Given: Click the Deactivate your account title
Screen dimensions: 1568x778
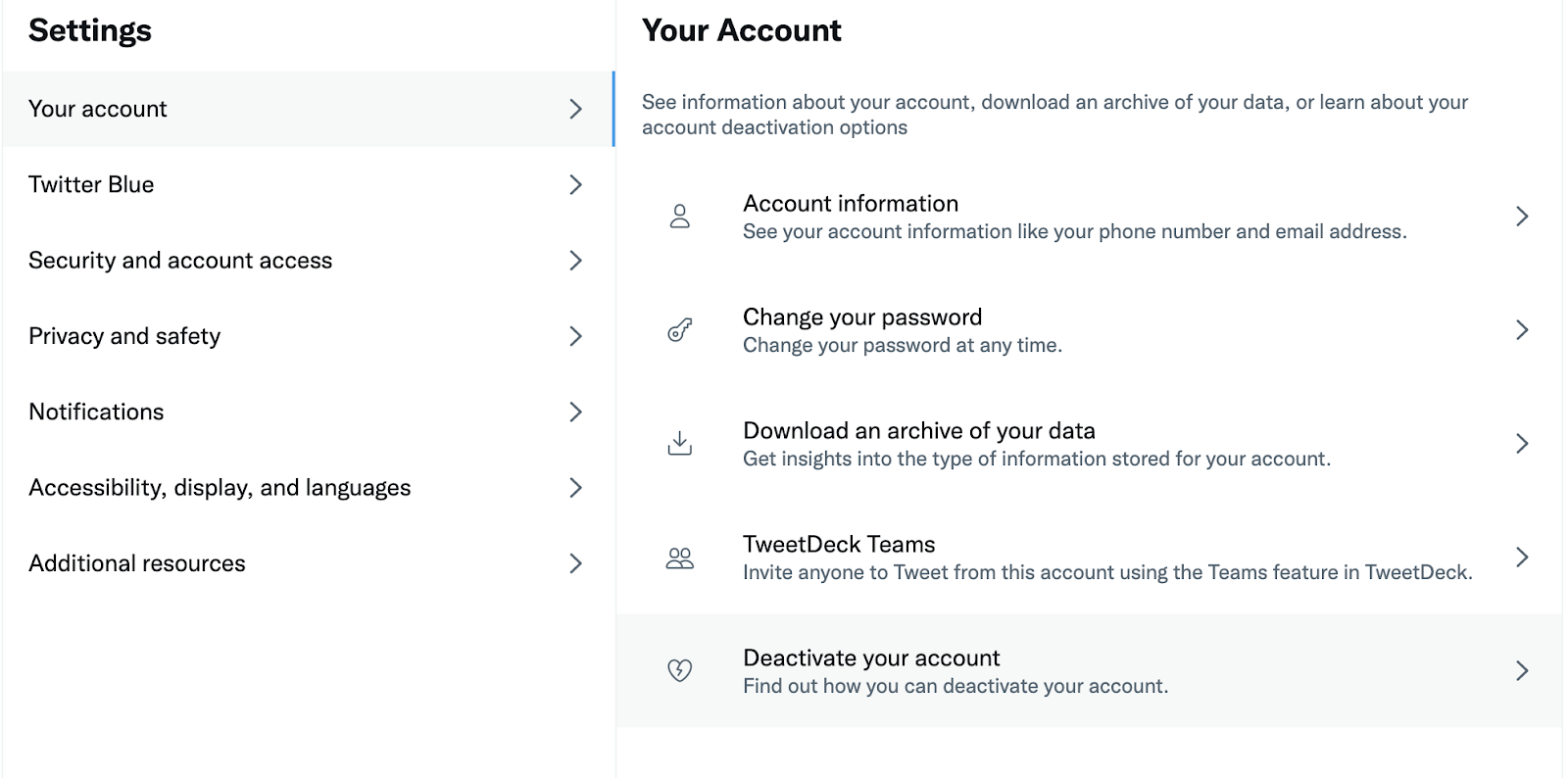Looking at the screenshot, I should [x=871, y=658].
